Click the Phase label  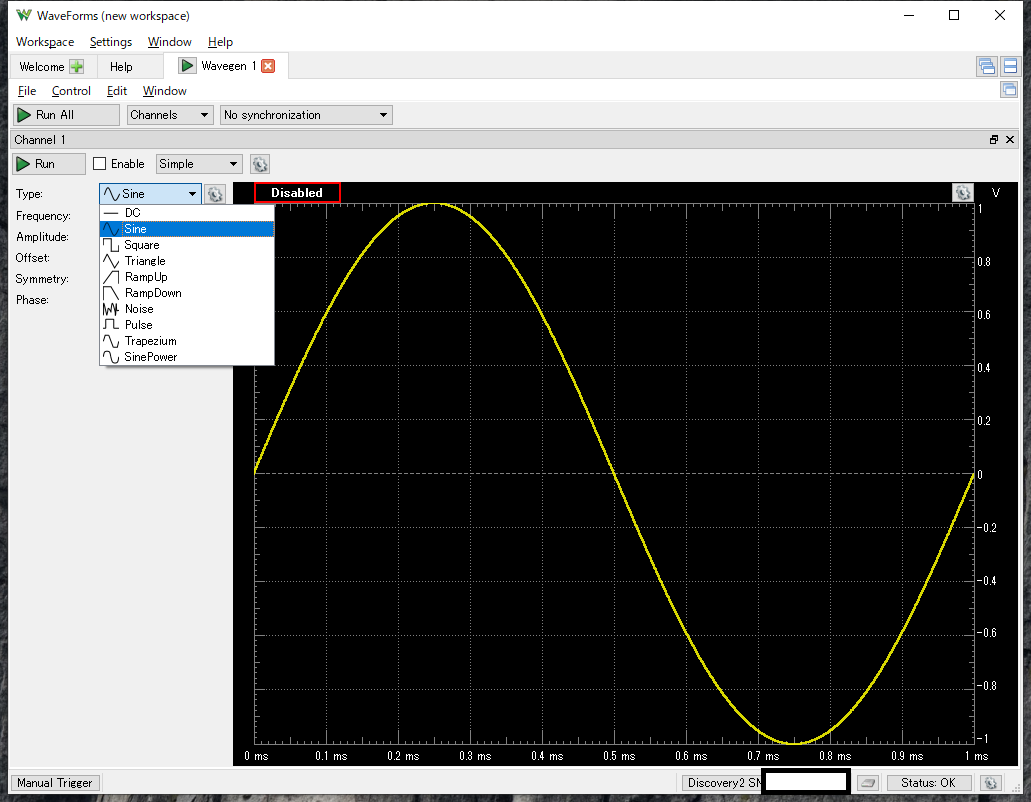[x=32, y=300]
